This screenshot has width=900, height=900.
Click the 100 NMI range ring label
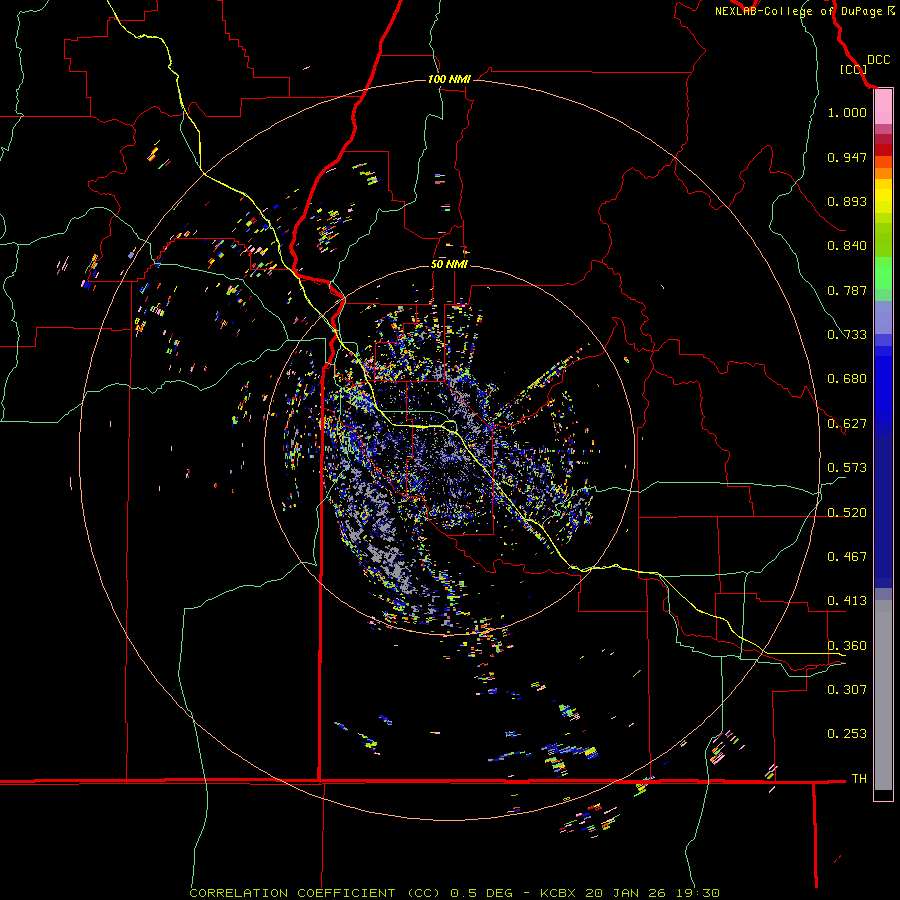pos(449,79)
